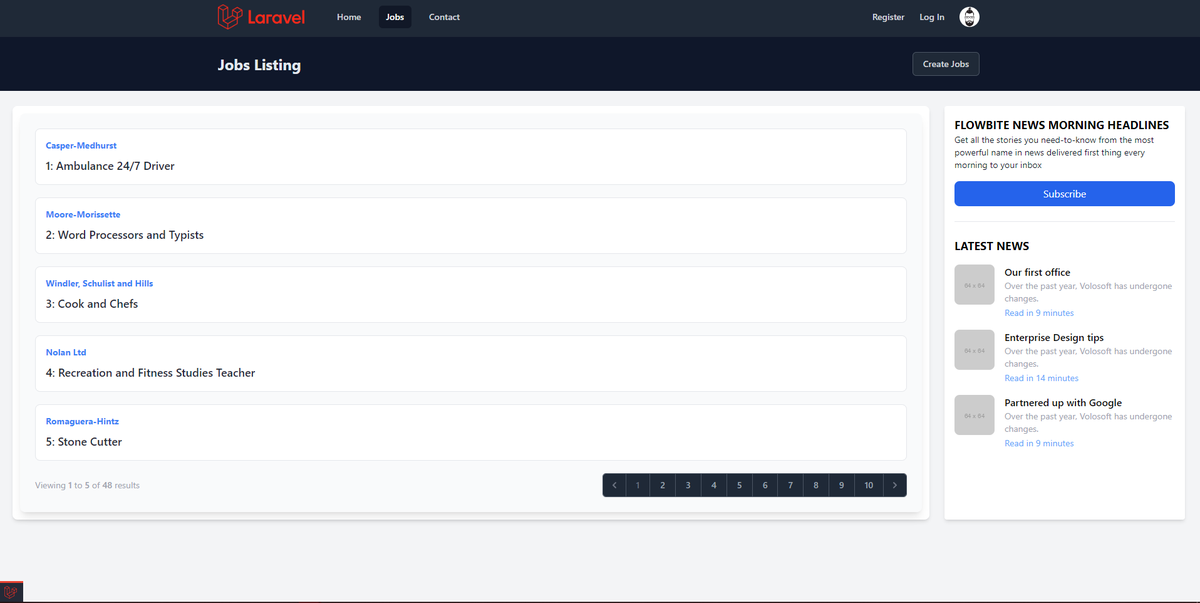
Task: Select pagination page 1
Action: click(638, 485)
